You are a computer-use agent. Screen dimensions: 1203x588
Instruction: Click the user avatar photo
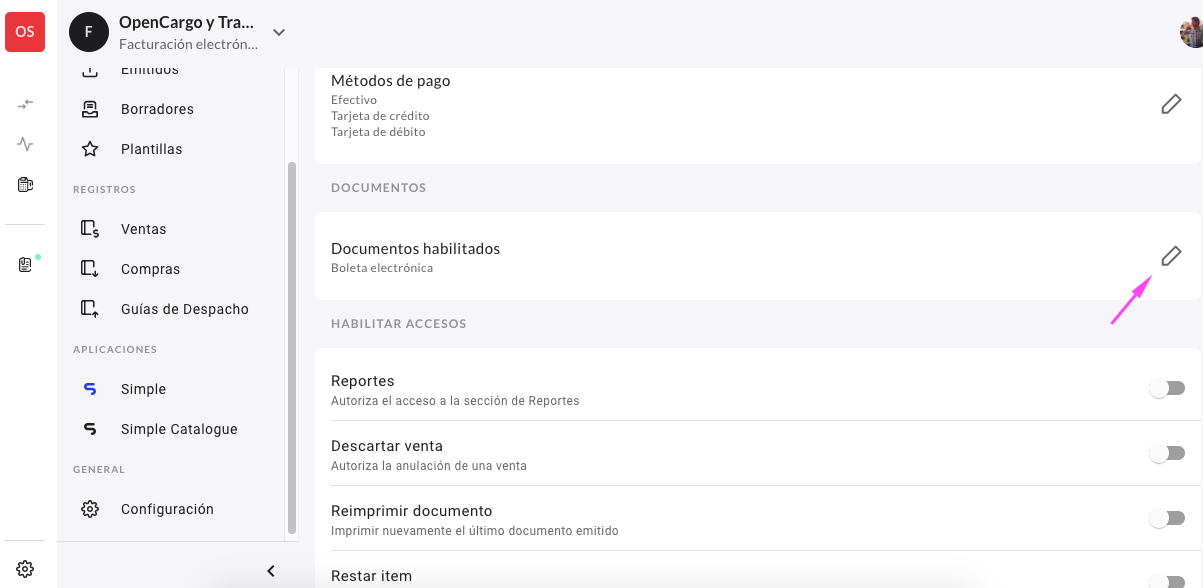1191,32
